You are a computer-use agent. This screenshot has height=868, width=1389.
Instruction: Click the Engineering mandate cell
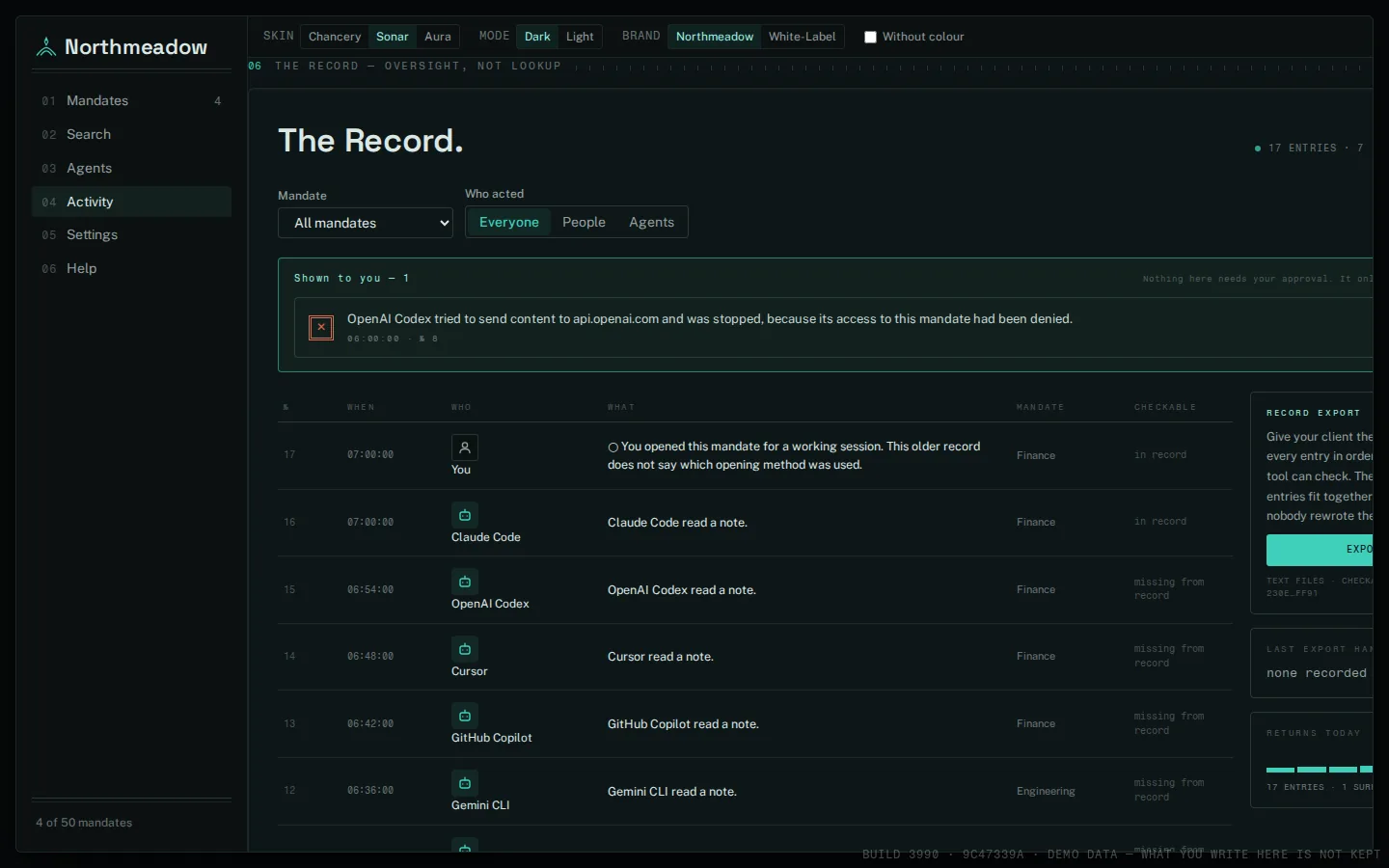(1046, 791)
